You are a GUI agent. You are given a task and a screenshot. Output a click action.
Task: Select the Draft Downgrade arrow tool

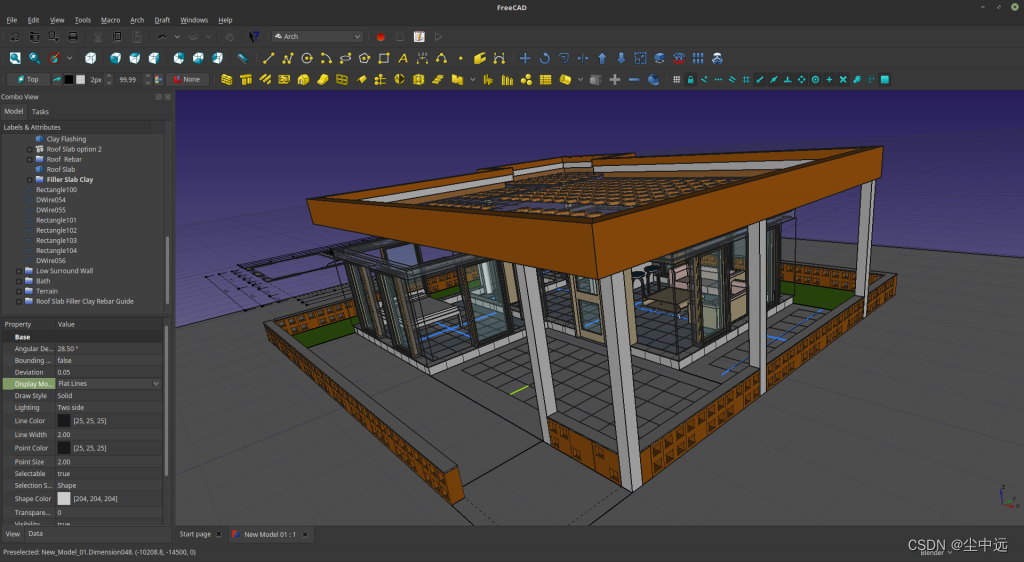tap(621, 58)
